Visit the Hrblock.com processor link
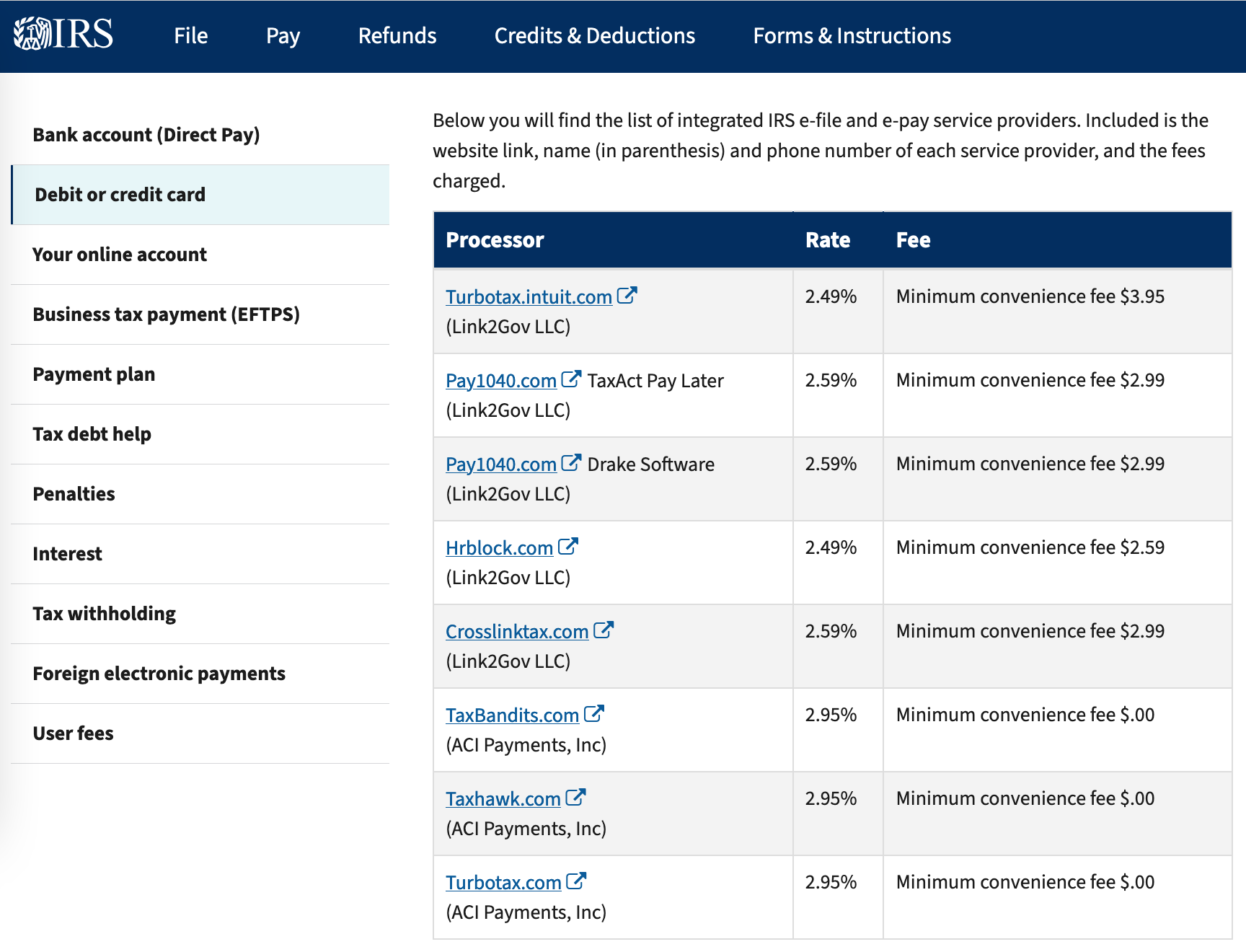1246x952 pixels. coord(499,548)
